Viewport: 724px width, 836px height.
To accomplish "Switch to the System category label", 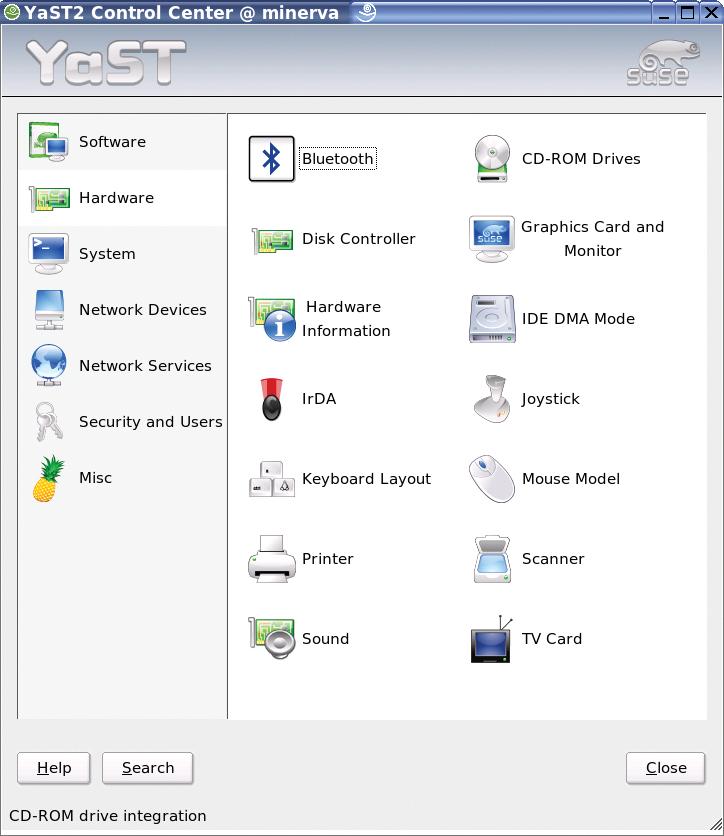I will (x=107, y=254).
